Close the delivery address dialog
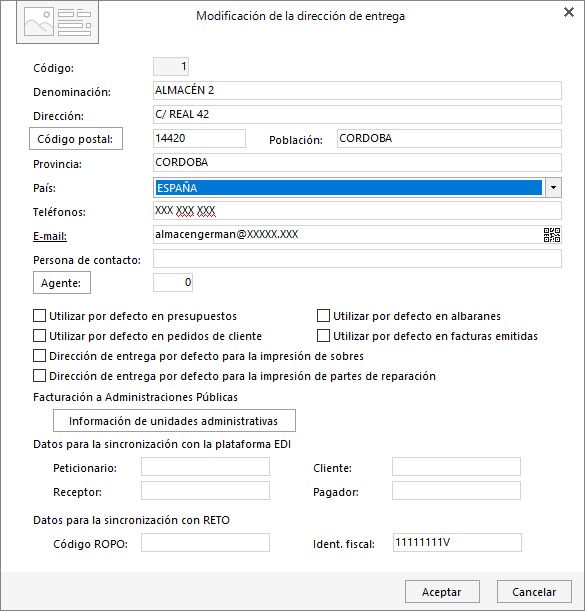 [569, 12]
